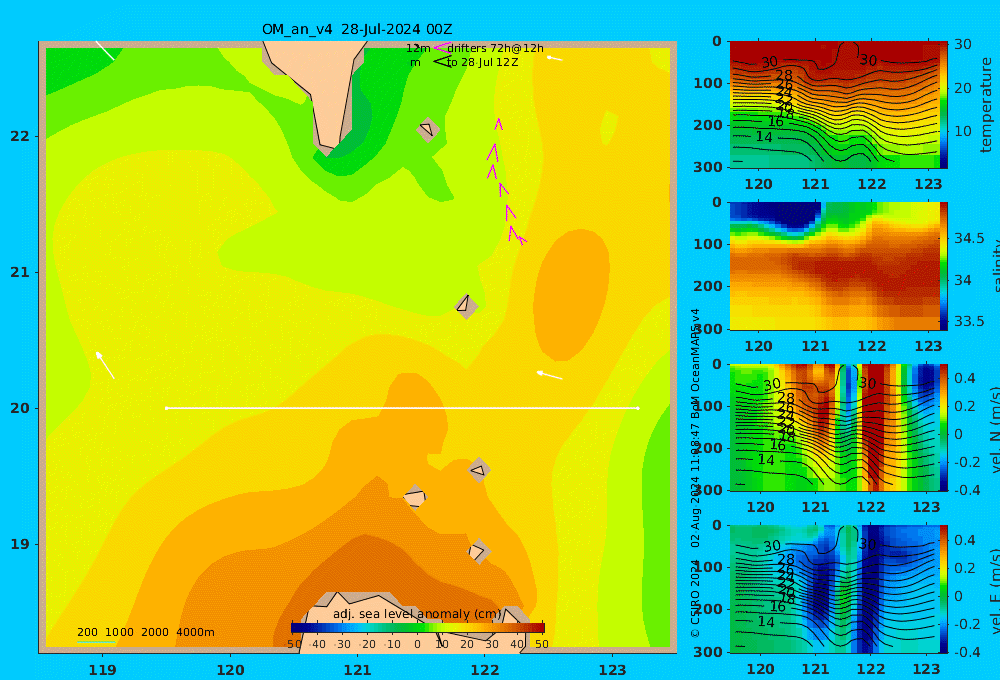Click the black arrow symbol in the legend
Viewport: 1000px width, 680px height.
point(442,62)
